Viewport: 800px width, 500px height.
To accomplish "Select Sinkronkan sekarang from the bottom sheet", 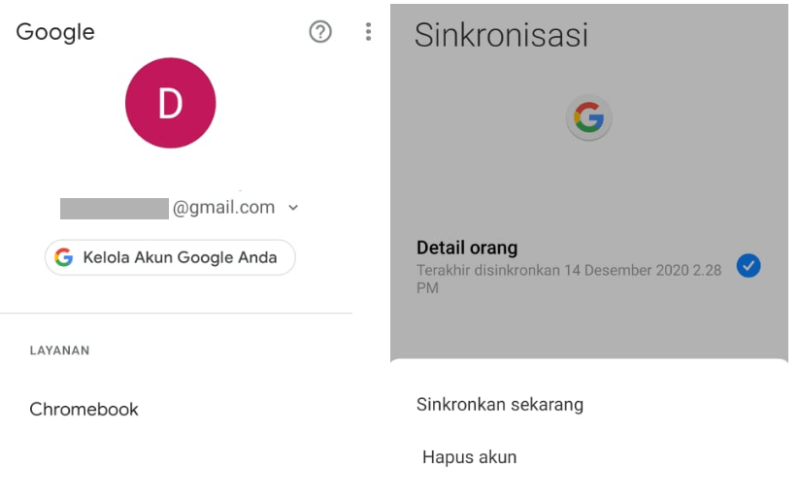I will click(x=499, y=405).
